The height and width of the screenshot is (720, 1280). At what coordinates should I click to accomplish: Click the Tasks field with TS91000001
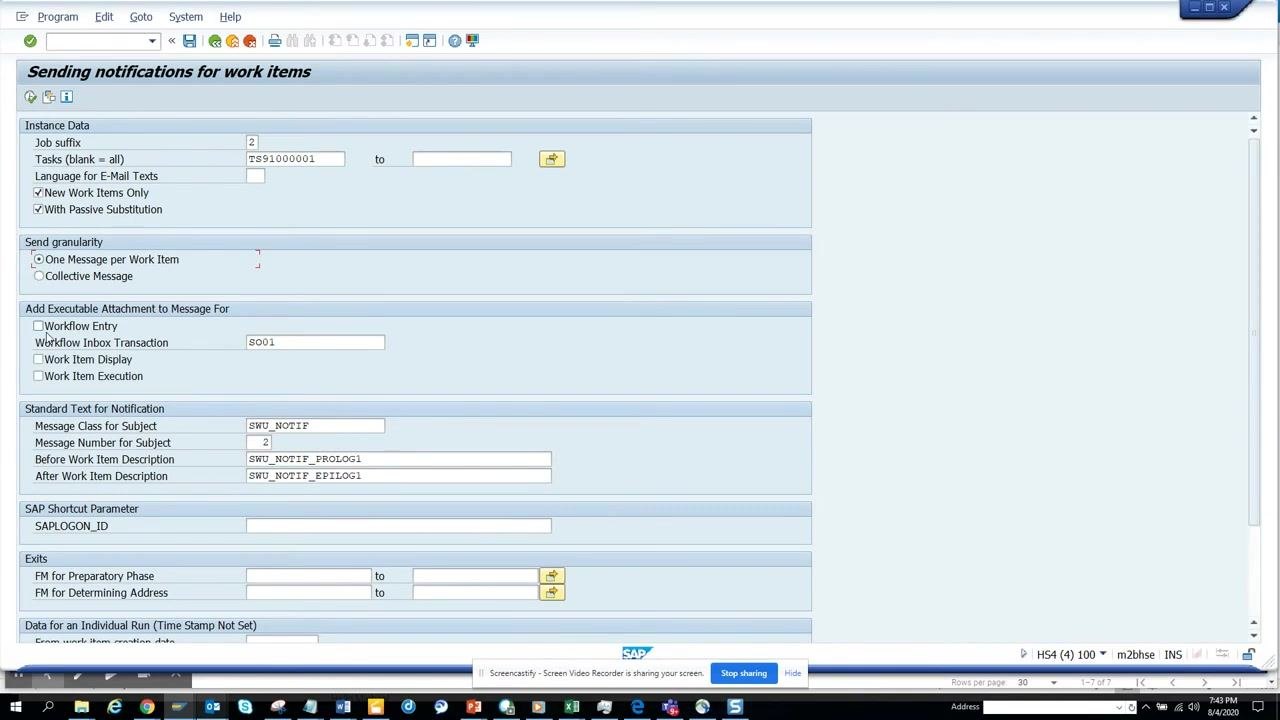coord(296,159)
